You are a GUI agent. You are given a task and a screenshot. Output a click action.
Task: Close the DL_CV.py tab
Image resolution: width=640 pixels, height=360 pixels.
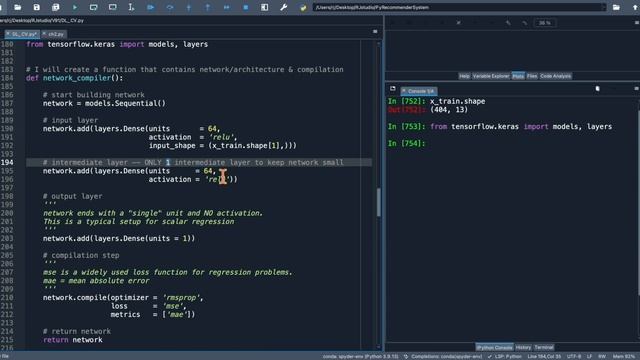8,34
